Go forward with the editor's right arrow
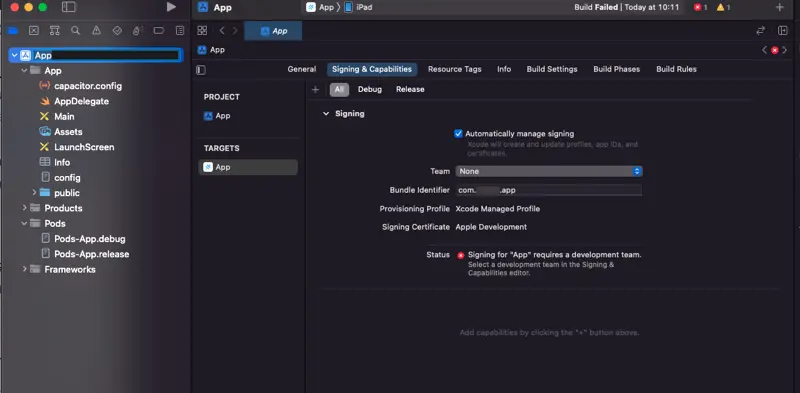Image resolution: width=800 pixels, height=393 pixels. 235,31
